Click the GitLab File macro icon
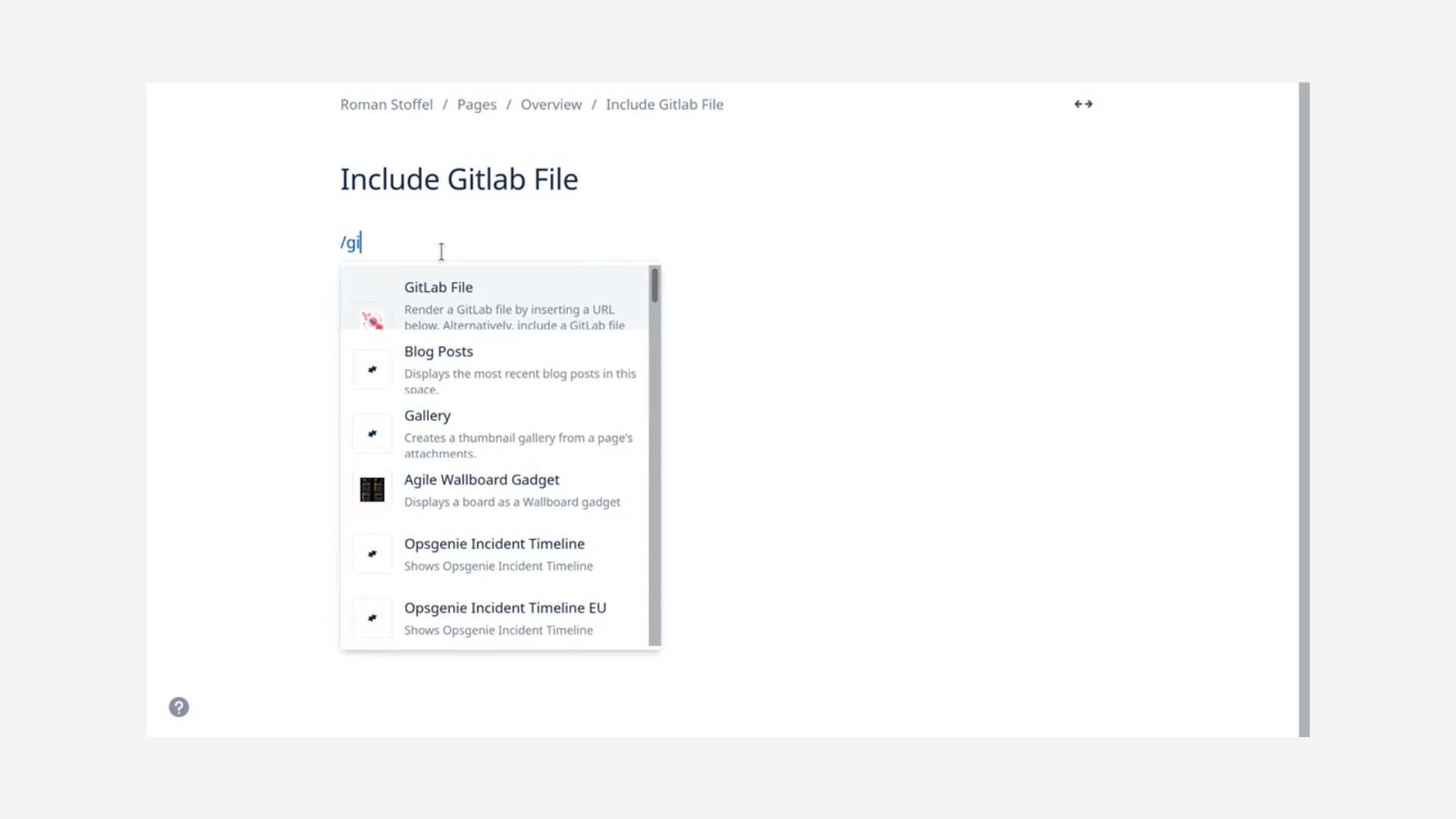The width and height of the screenshot is (1456, 819). [372, 316]
